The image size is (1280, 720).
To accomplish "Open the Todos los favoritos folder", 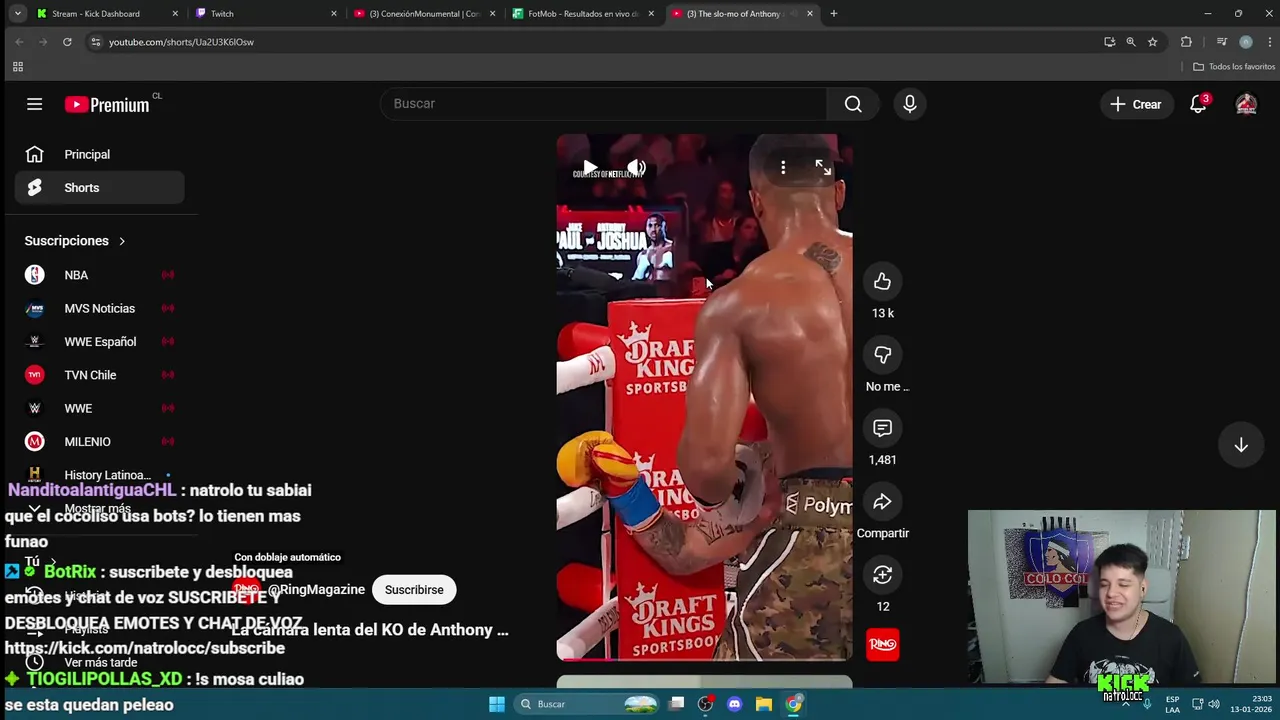I will (x=1234, y=67).
